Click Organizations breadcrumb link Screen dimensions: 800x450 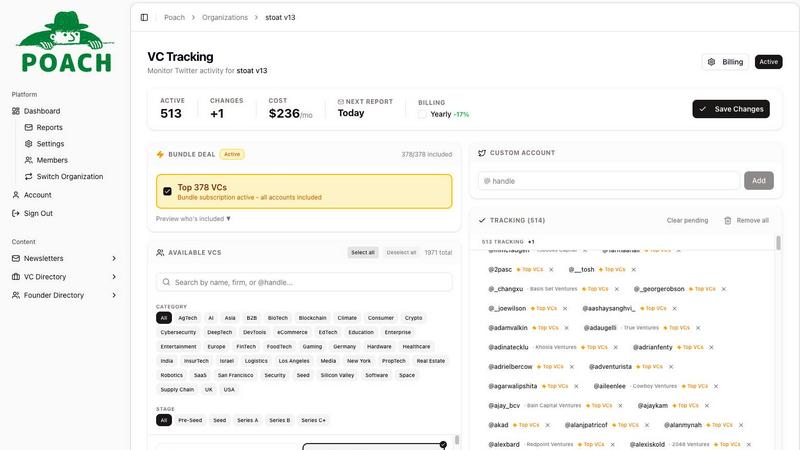point(224,17)
